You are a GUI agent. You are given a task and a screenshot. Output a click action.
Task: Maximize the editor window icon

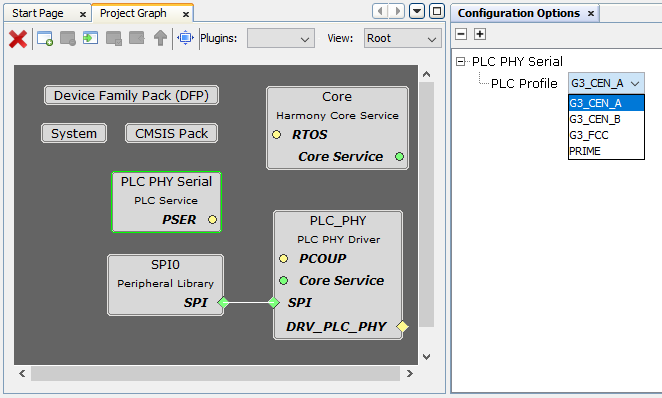pyautogui.click(x=437, y=11)
